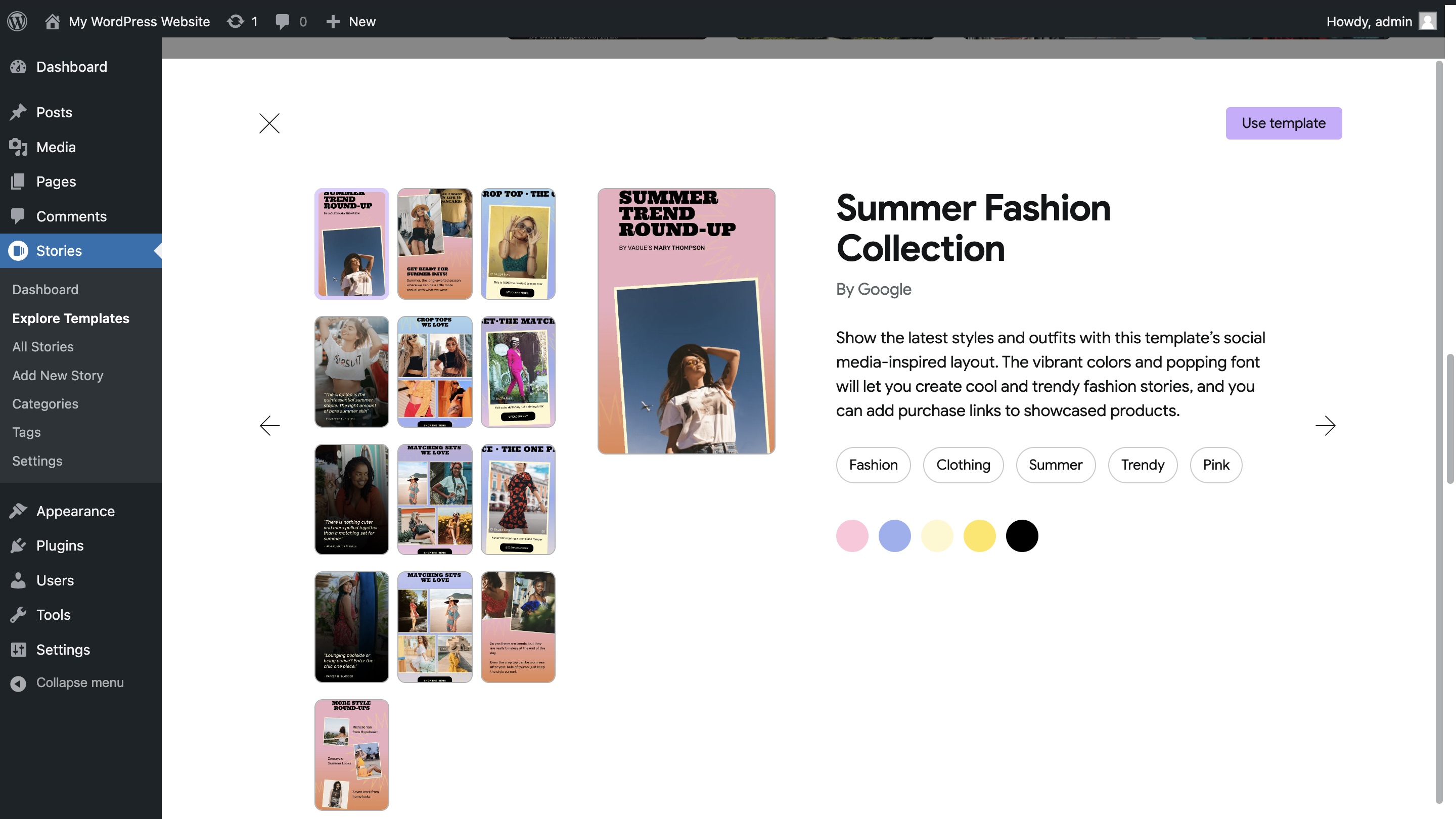The image size is (1456, 819).
Task: Select the Summer tag filter
Action: pos(1055,465)
